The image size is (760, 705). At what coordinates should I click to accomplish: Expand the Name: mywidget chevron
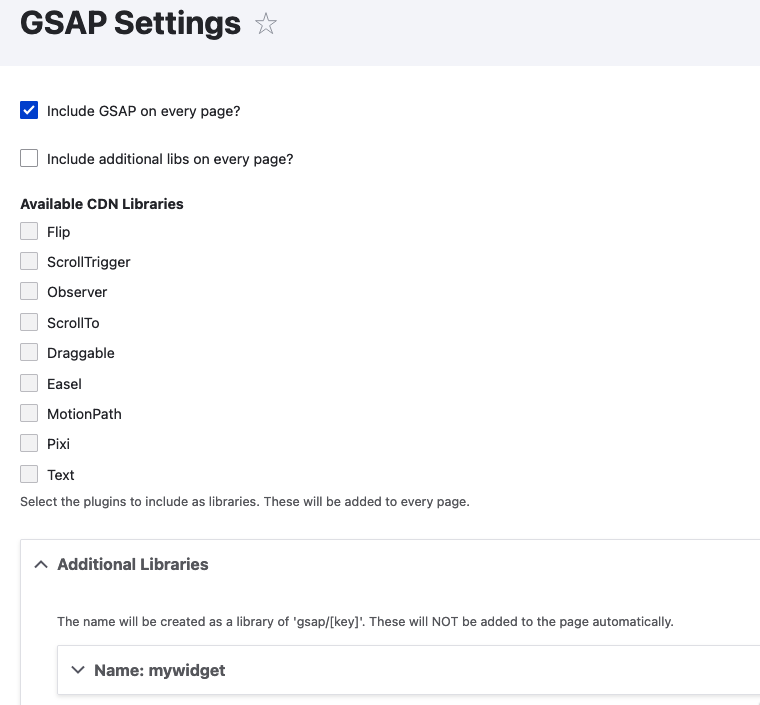click(78, 670)
